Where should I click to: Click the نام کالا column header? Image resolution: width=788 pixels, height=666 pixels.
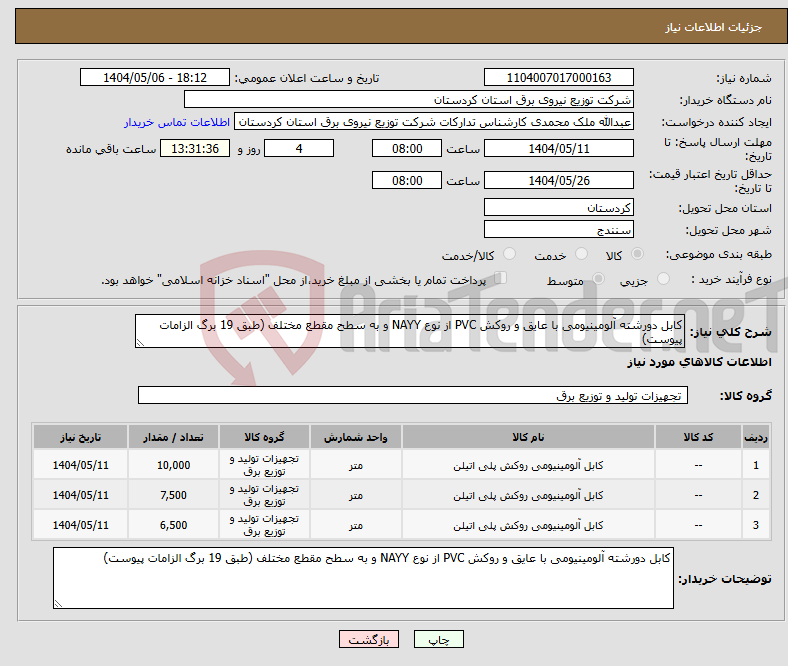[527, 437]
